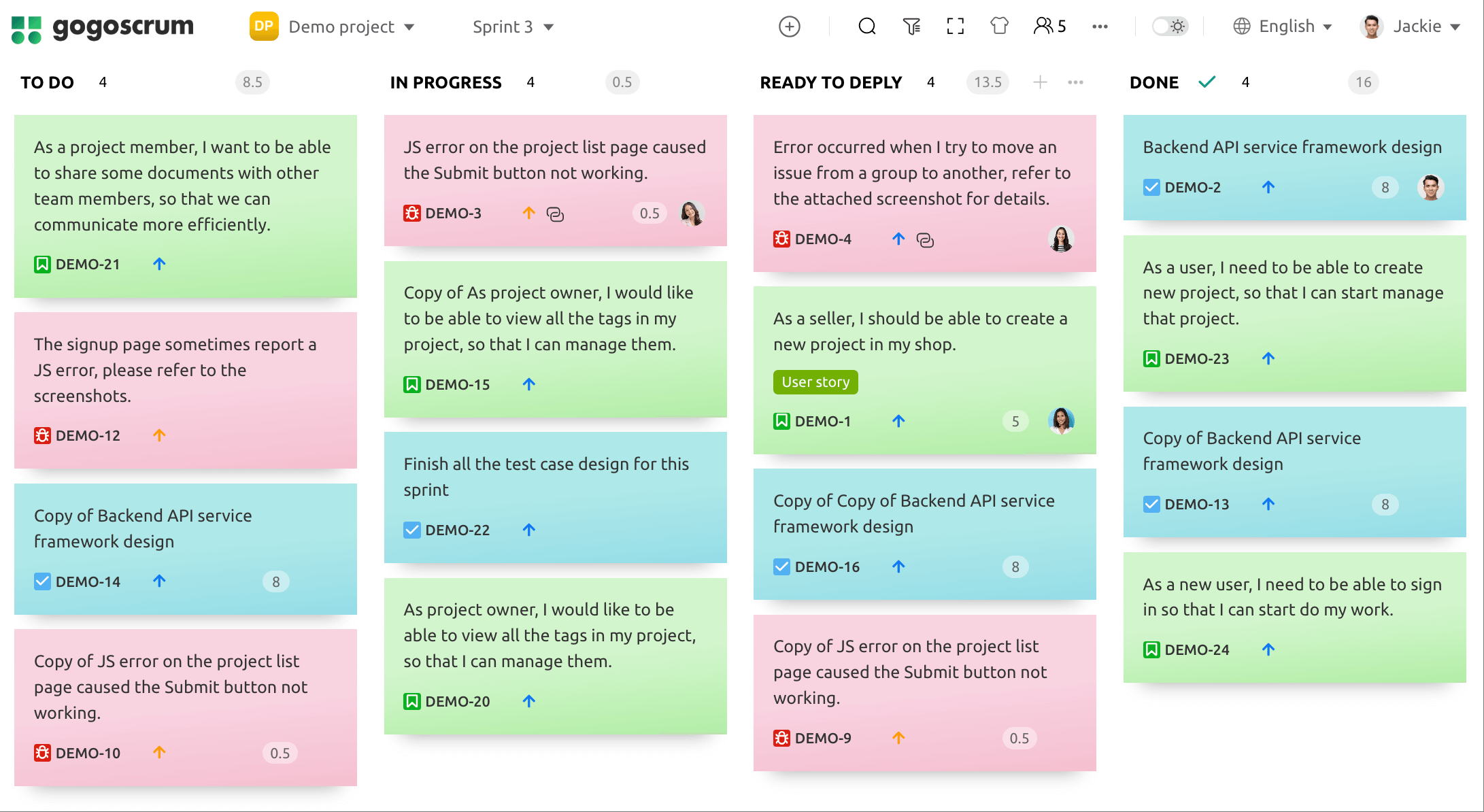1484x812 pixels.
Task: Click the theme t-shirt icon
Action: click(999, 27)
